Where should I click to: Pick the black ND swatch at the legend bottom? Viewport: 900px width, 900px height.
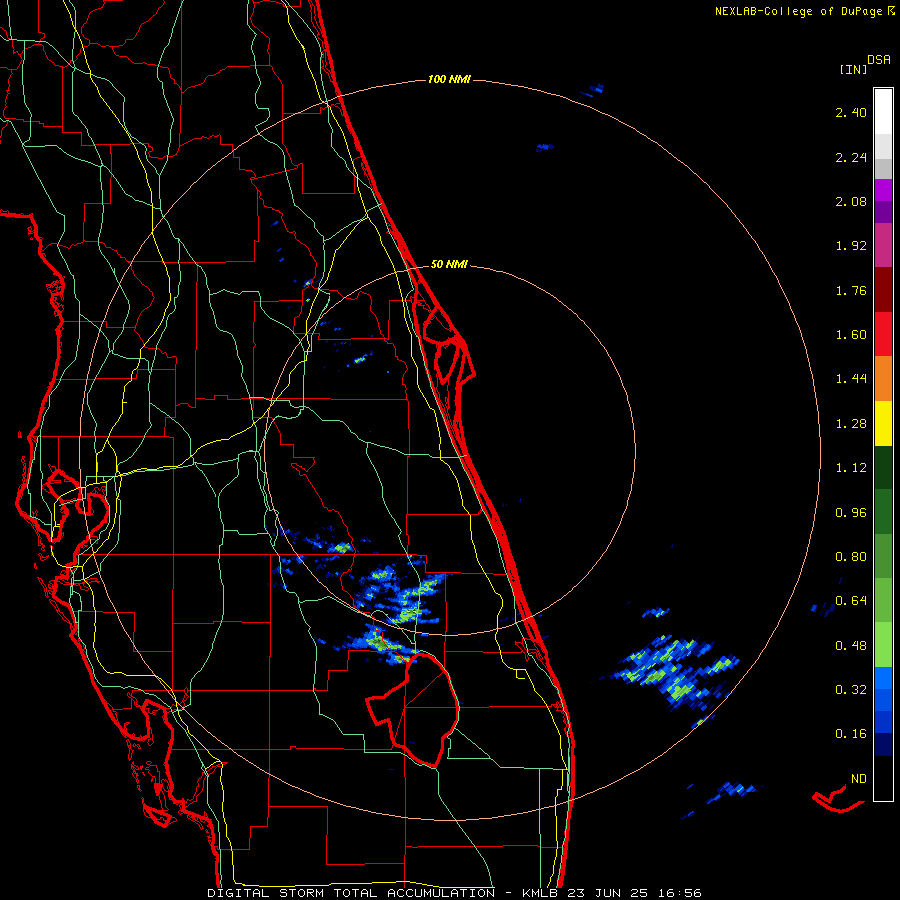click(x=883, y=778)
